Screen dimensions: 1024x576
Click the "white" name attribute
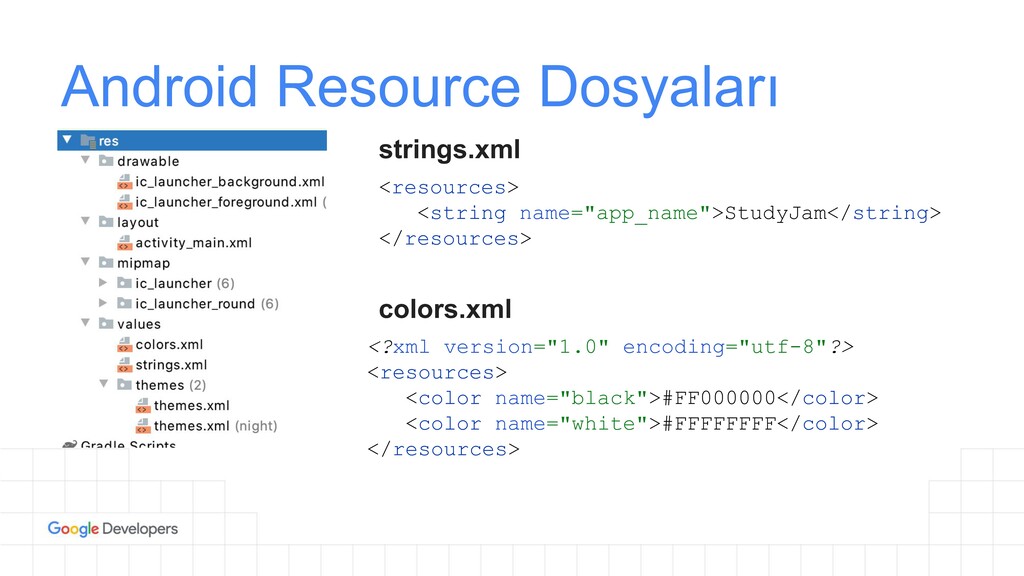pos(603,423)
